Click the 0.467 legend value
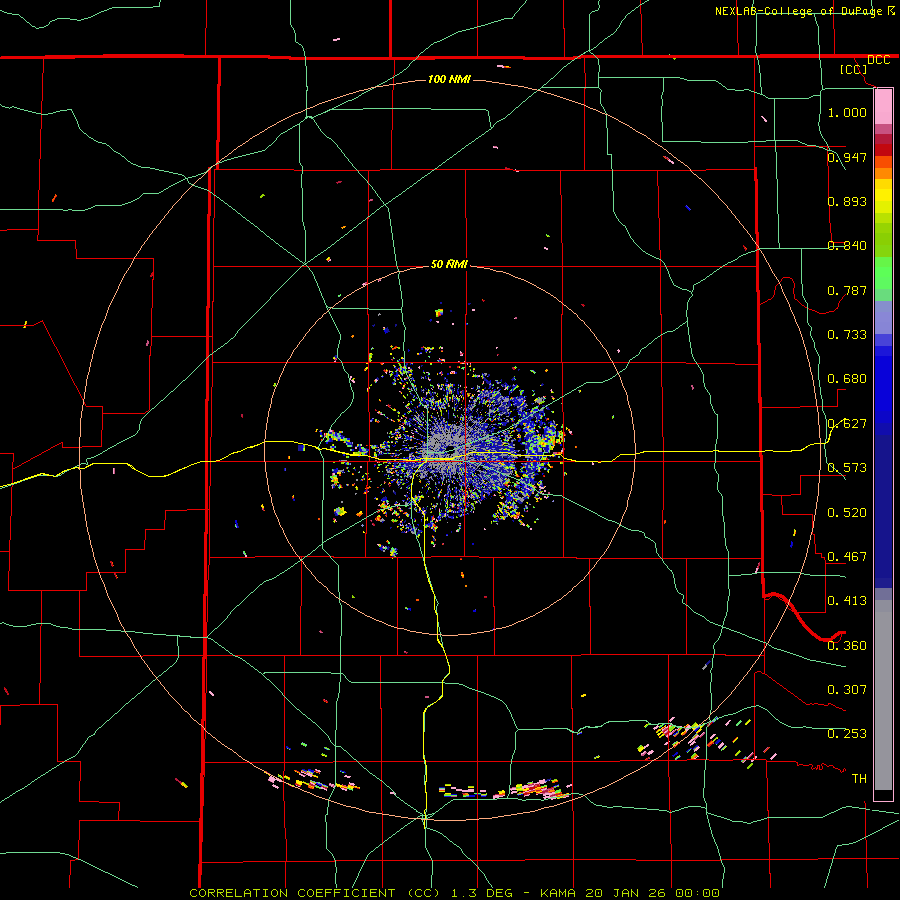Image resolution: width=900 pixels, height=900 pixels. pos(847,556)
